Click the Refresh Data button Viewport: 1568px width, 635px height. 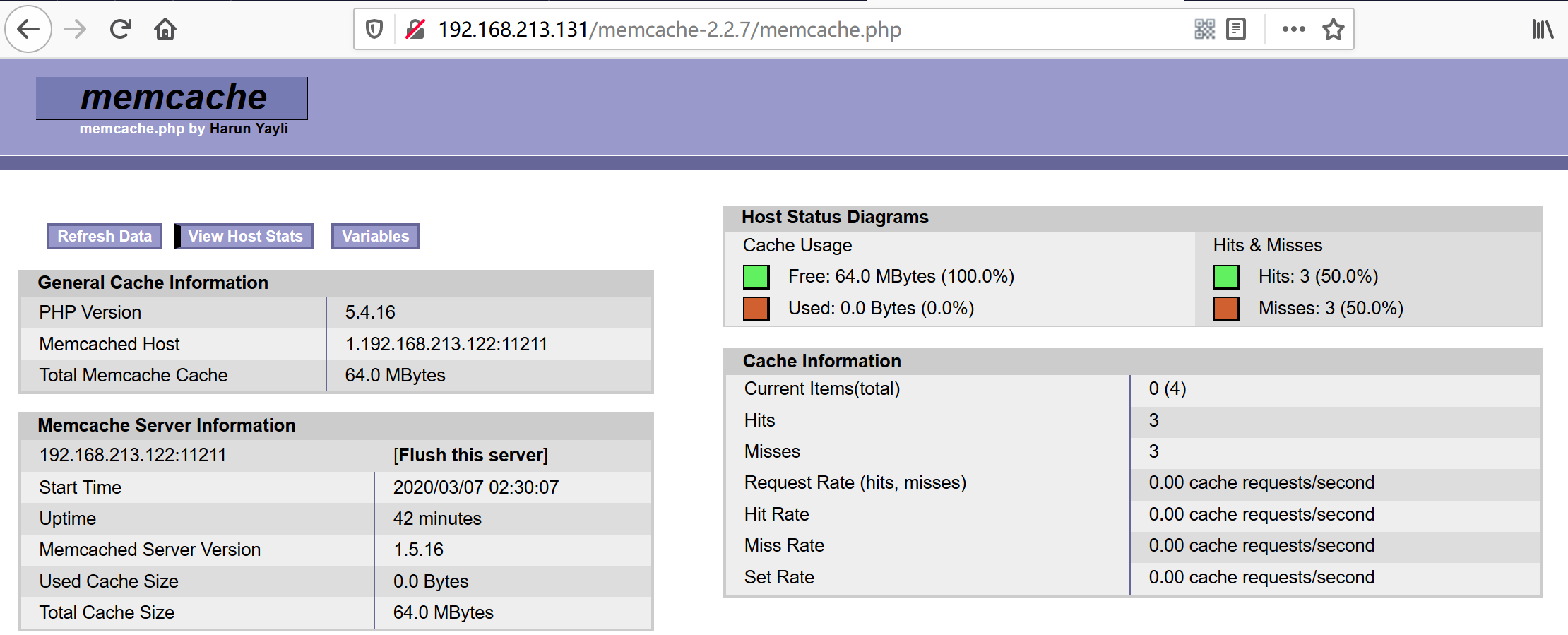point(105,236)
